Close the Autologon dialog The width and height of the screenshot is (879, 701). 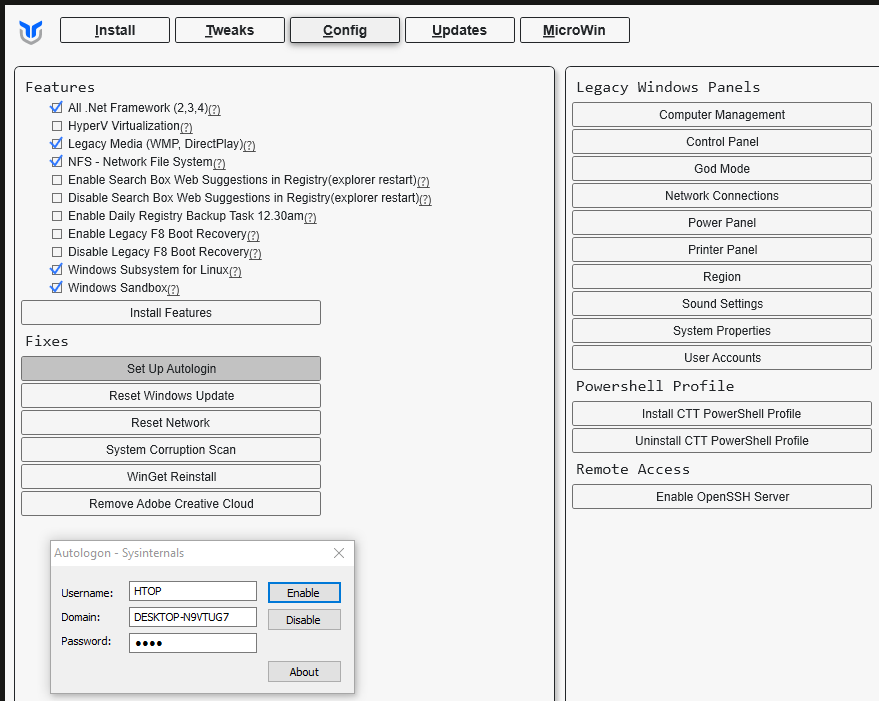tap(339, 553)
